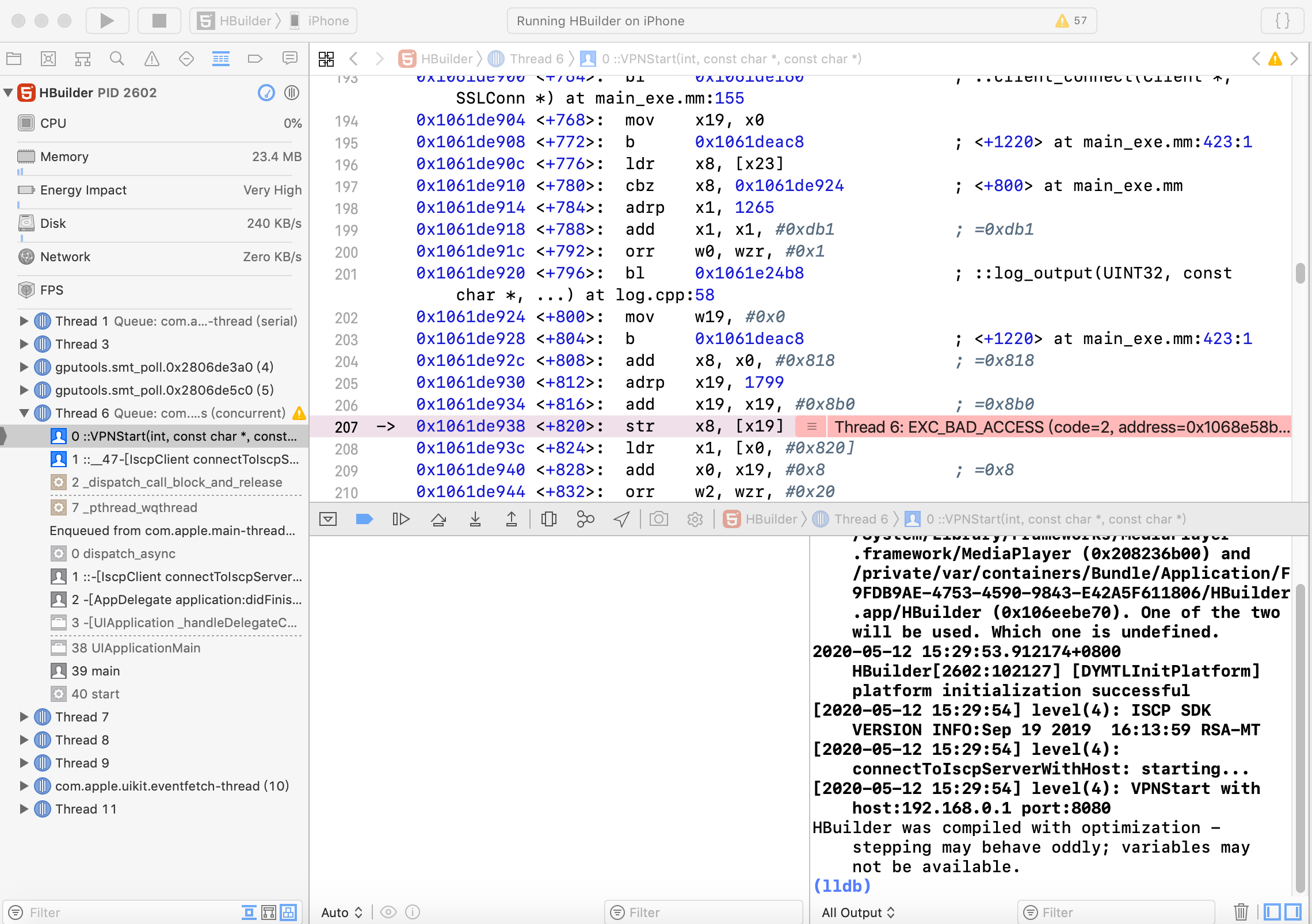Image resolution: width=1312 pixels, height=924 pixels.
Task: Show the process gauge view options
Action: (x=266, y=93)
